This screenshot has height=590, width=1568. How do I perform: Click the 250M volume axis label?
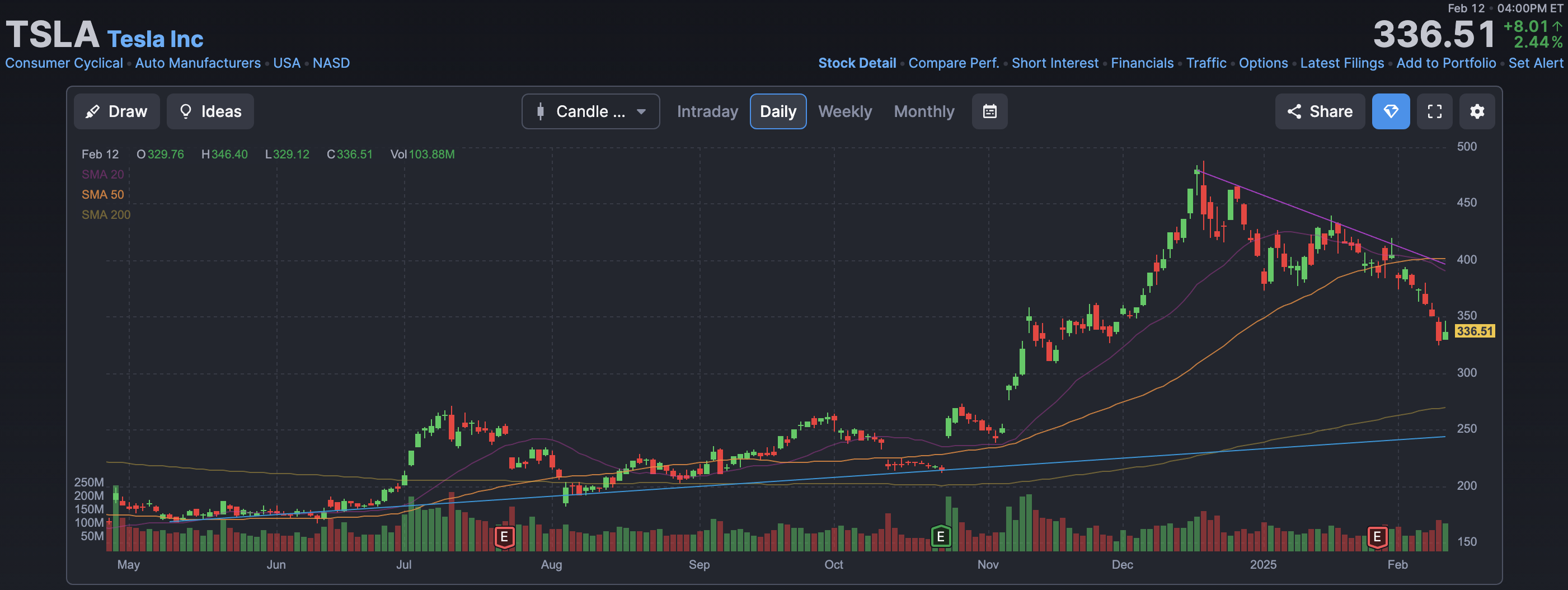click(89, 483)
